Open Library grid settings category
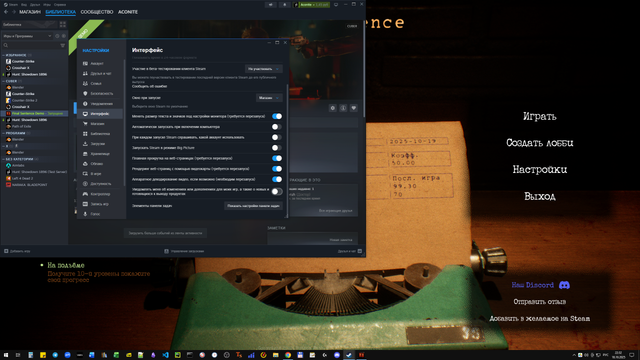The width and height of the screenshot is (640, 360). (x=85, y=133)
